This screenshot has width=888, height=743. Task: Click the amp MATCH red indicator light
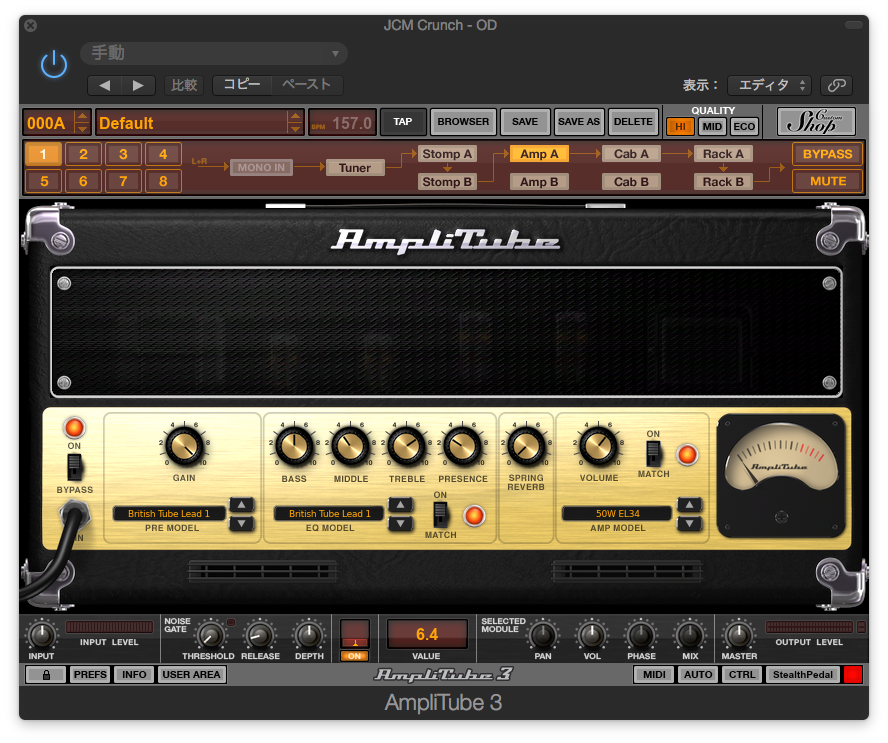[687, 454]
